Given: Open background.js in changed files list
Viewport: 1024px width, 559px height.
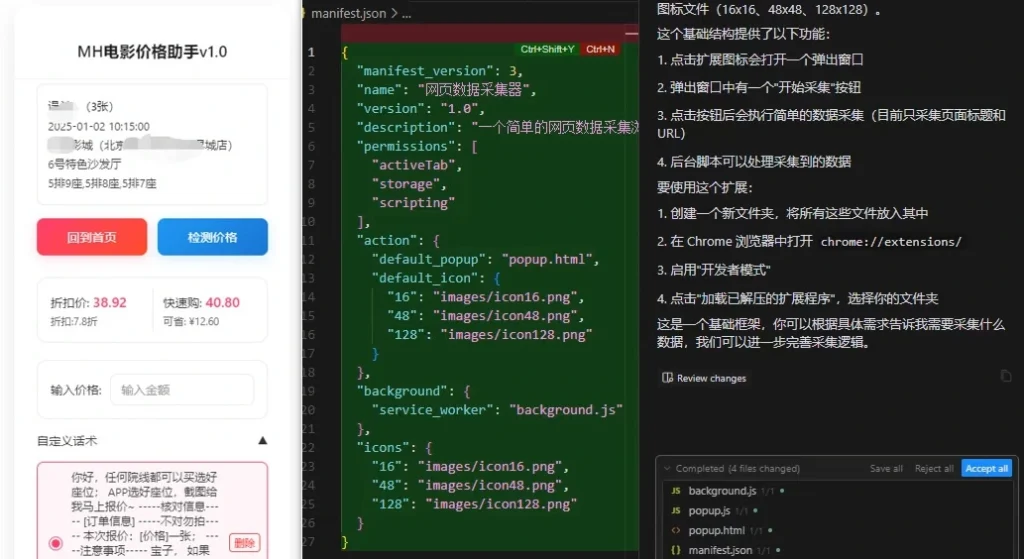Looking at the screenshot, I should click(722, 491).
